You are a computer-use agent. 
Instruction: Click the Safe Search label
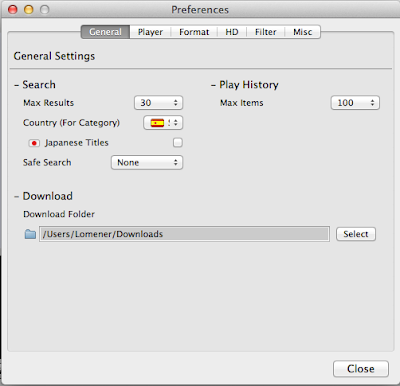coord(47,162)
